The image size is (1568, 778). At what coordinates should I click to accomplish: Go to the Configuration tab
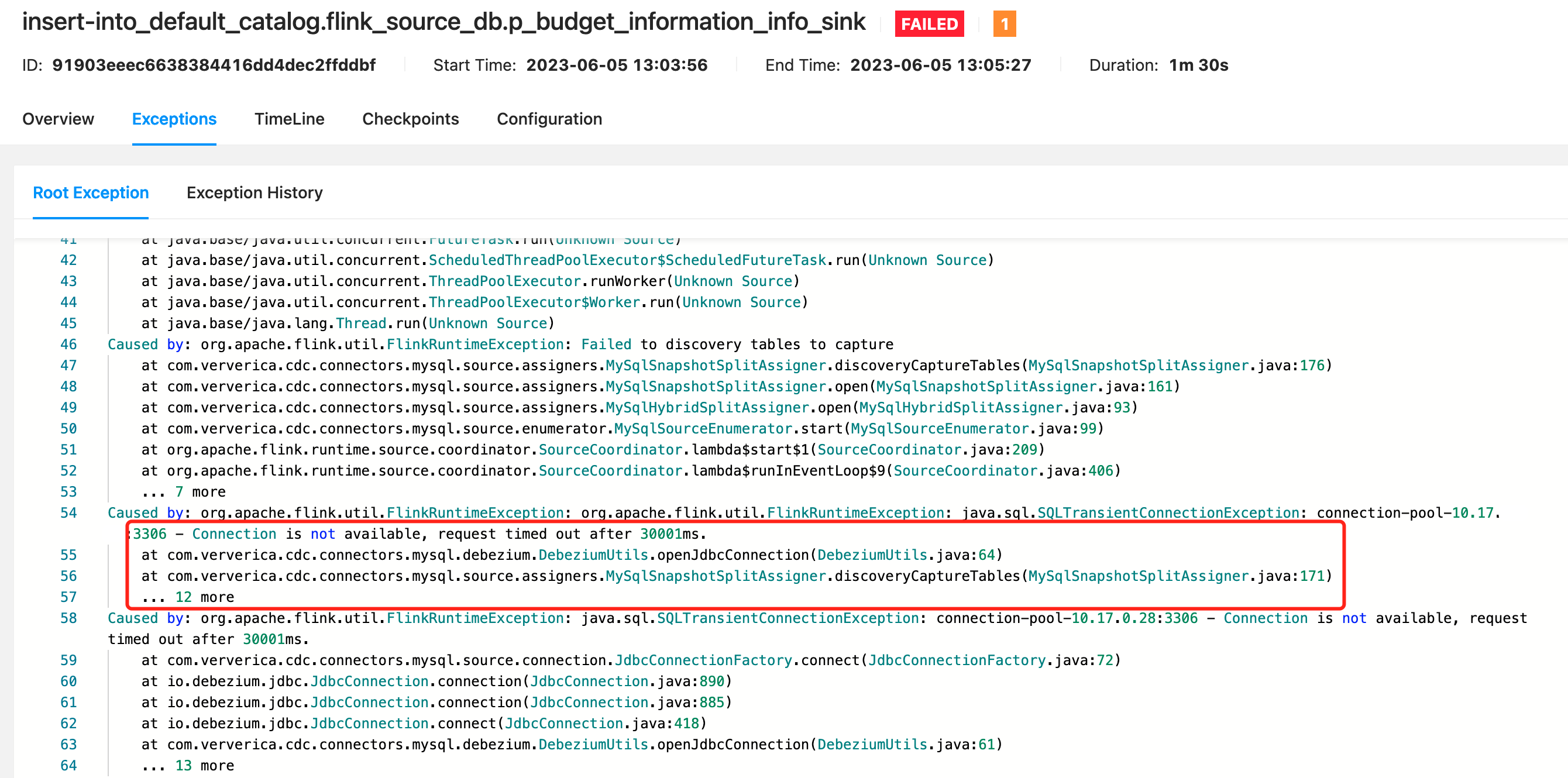pos(549,119)
